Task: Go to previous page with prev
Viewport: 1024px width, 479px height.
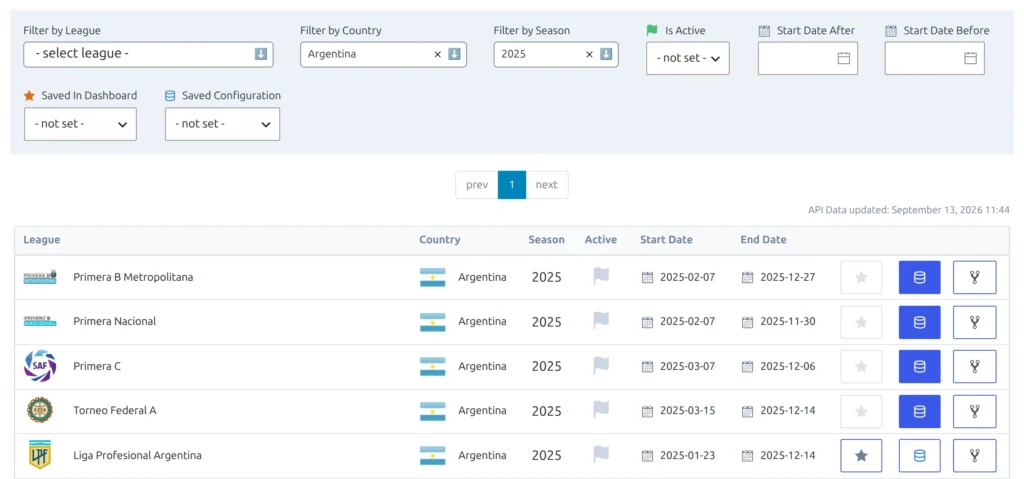Action: (477, 185)
